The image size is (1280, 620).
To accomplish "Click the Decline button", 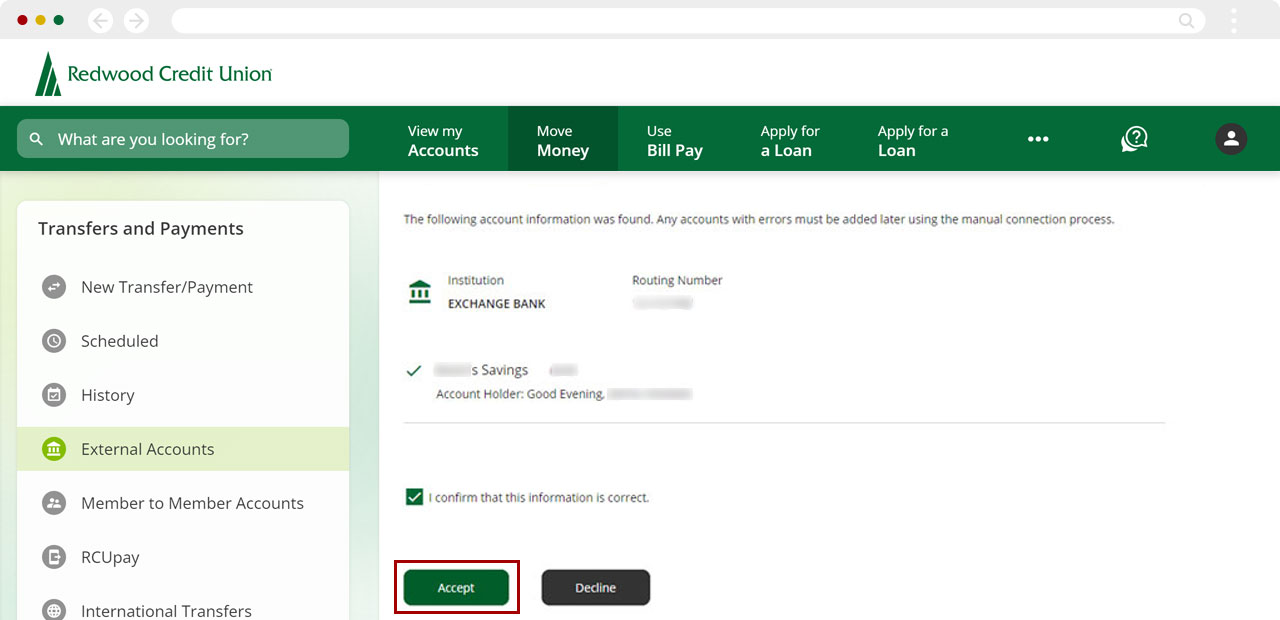I will pos(596,588).
